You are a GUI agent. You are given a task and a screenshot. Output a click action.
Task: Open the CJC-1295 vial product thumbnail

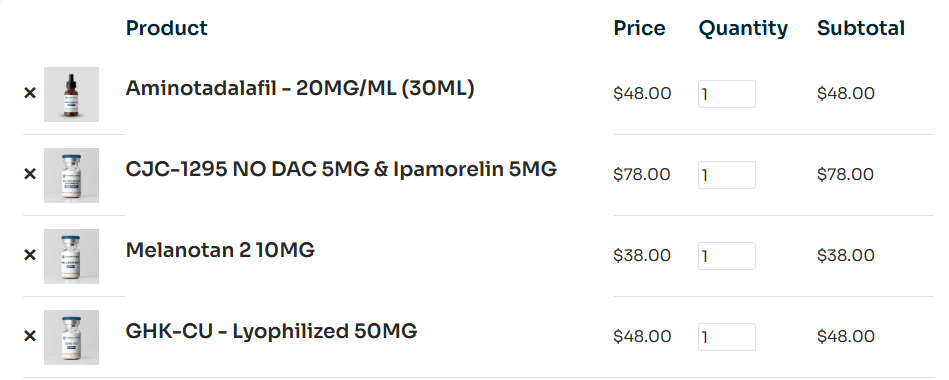point(71,175)
